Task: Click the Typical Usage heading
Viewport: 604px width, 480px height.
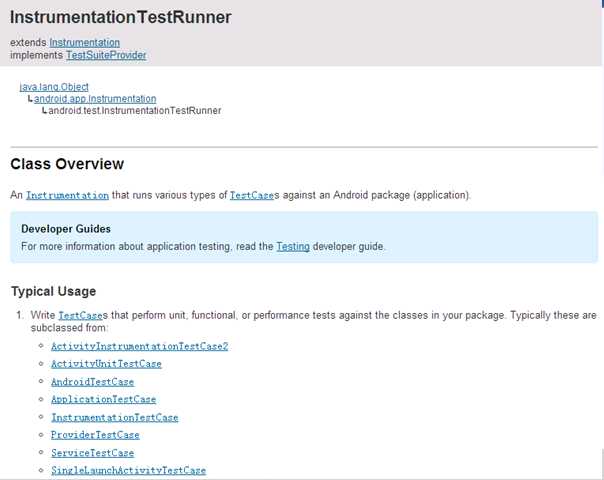Action: pyautogui.click(x=54, y=291)
